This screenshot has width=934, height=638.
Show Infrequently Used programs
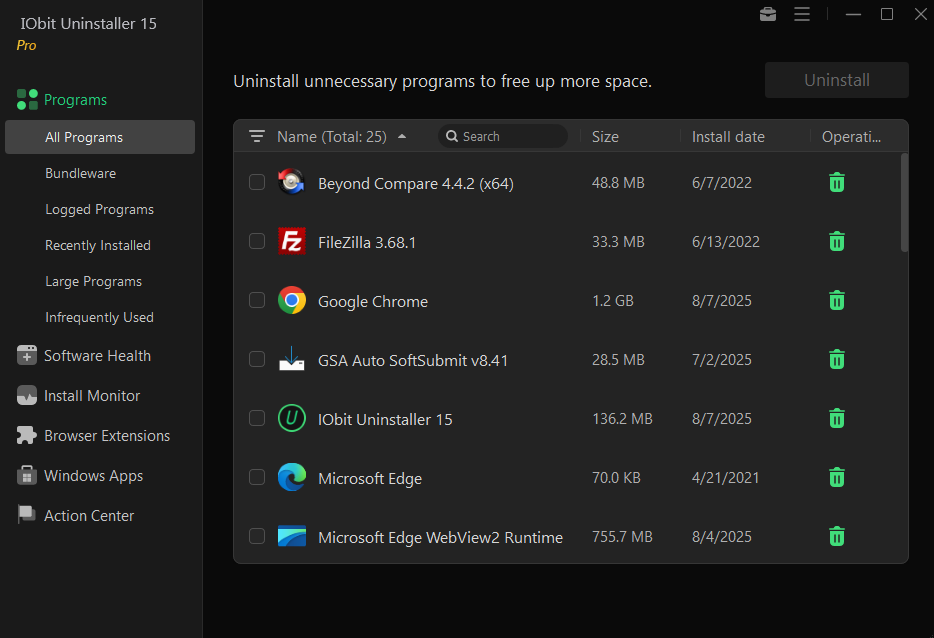(99, 318)
